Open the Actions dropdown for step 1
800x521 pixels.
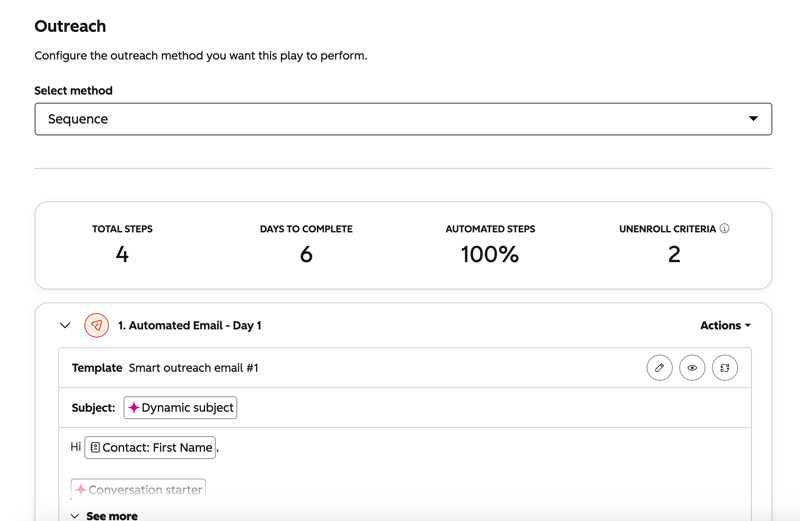[725, 325]
